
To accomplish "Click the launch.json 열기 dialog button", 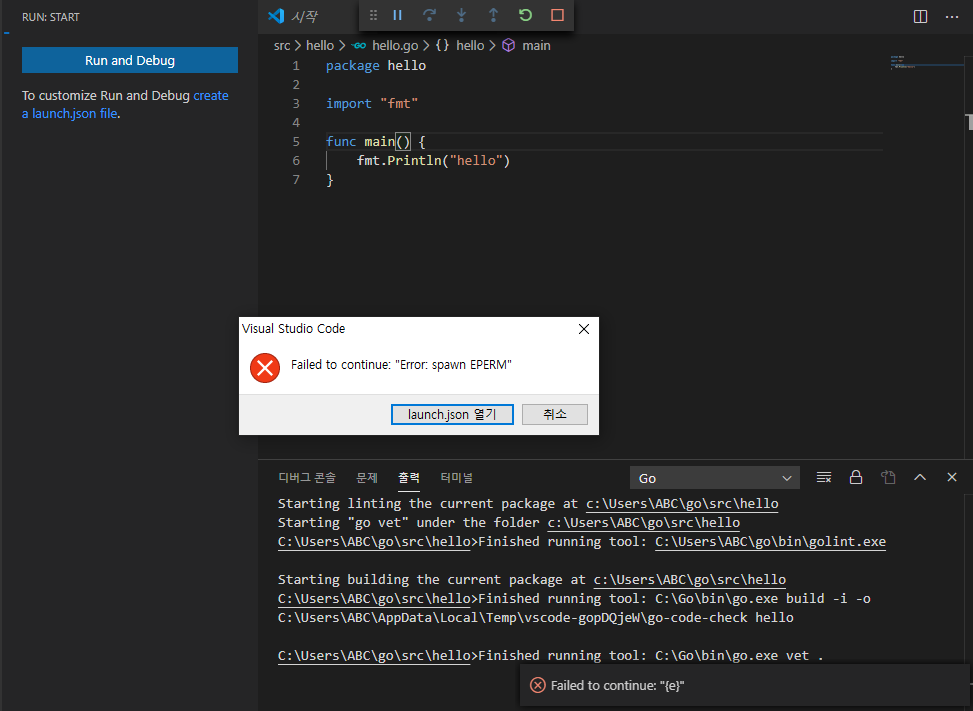I will click(x=452, y=413).
